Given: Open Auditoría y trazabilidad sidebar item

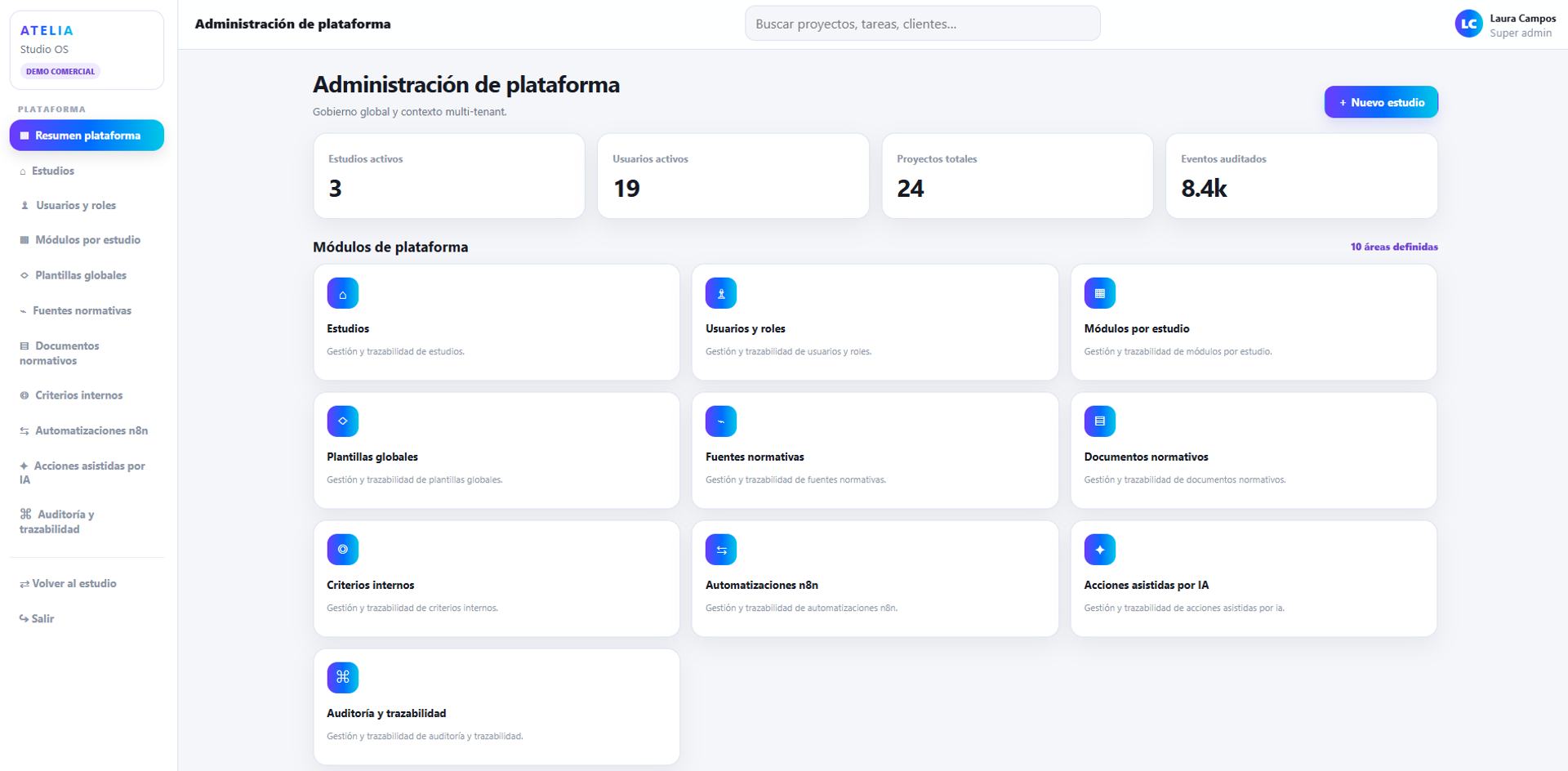Looking at the screenshot, I should (87, 522).
